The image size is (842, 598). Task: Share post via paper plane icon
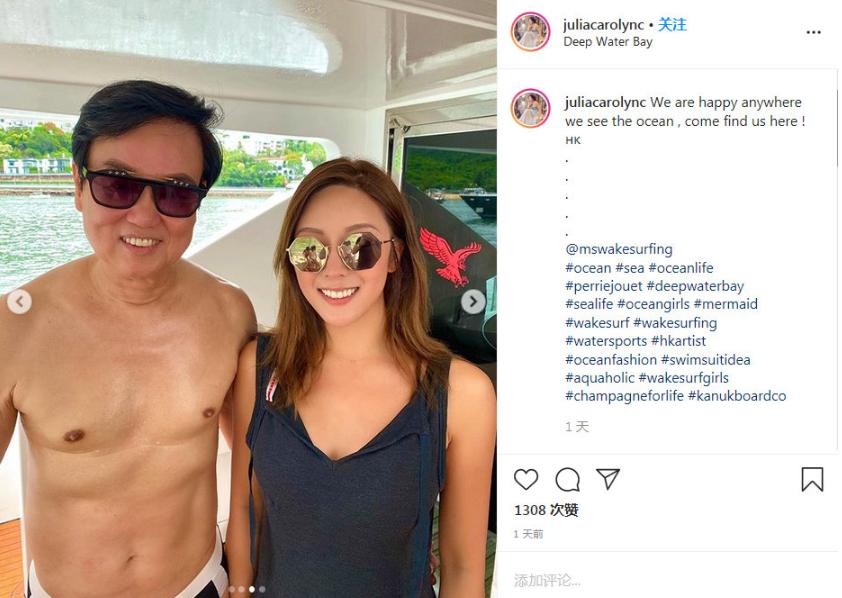point(608,478)
